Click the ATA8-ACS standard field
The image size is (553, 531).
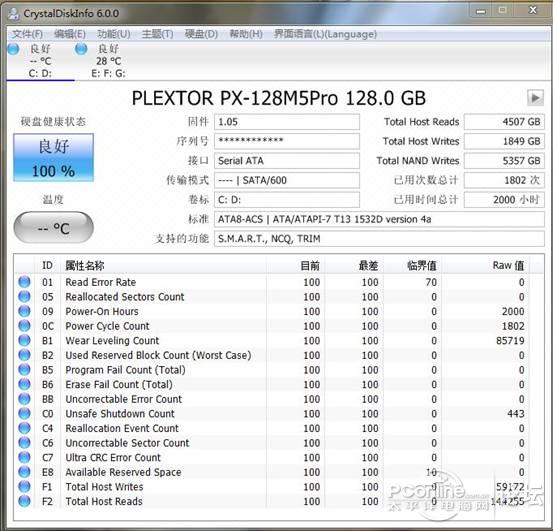point(379,219)
